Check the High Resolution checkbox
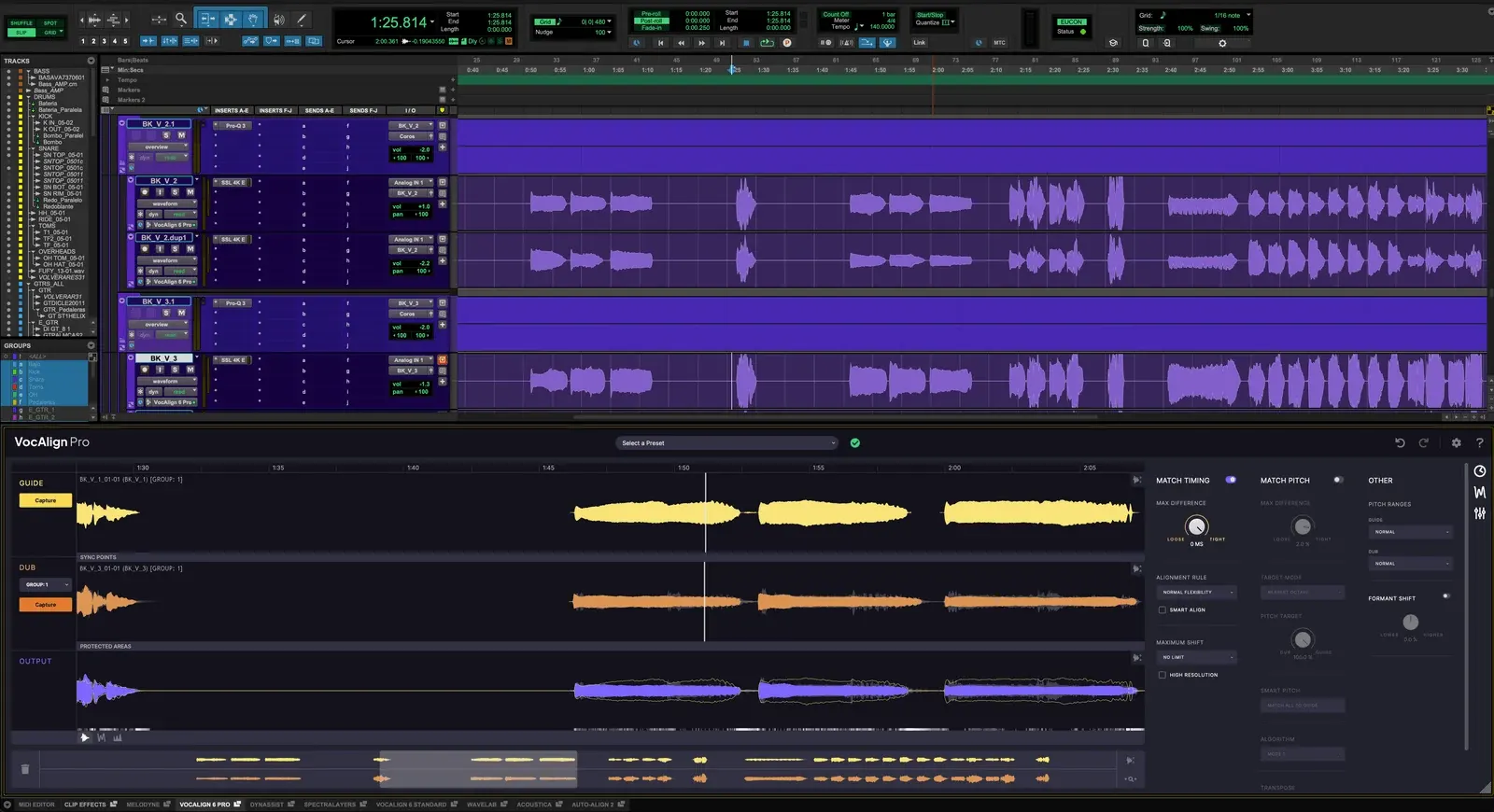This screenshot has height=812, width=1494. (x=1162, y=675)
